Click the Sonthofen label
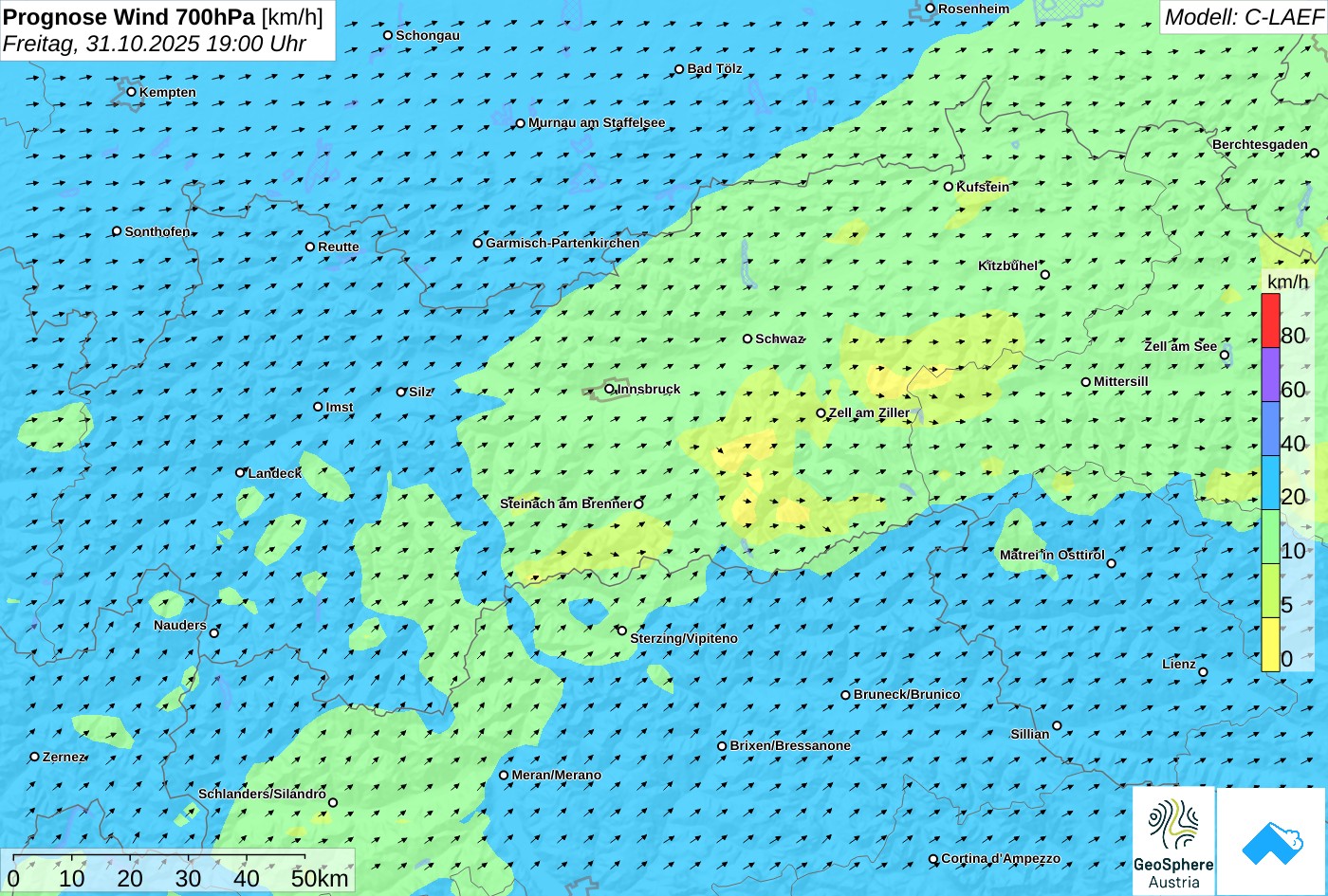1328x896 pixels. click(157, 231)
